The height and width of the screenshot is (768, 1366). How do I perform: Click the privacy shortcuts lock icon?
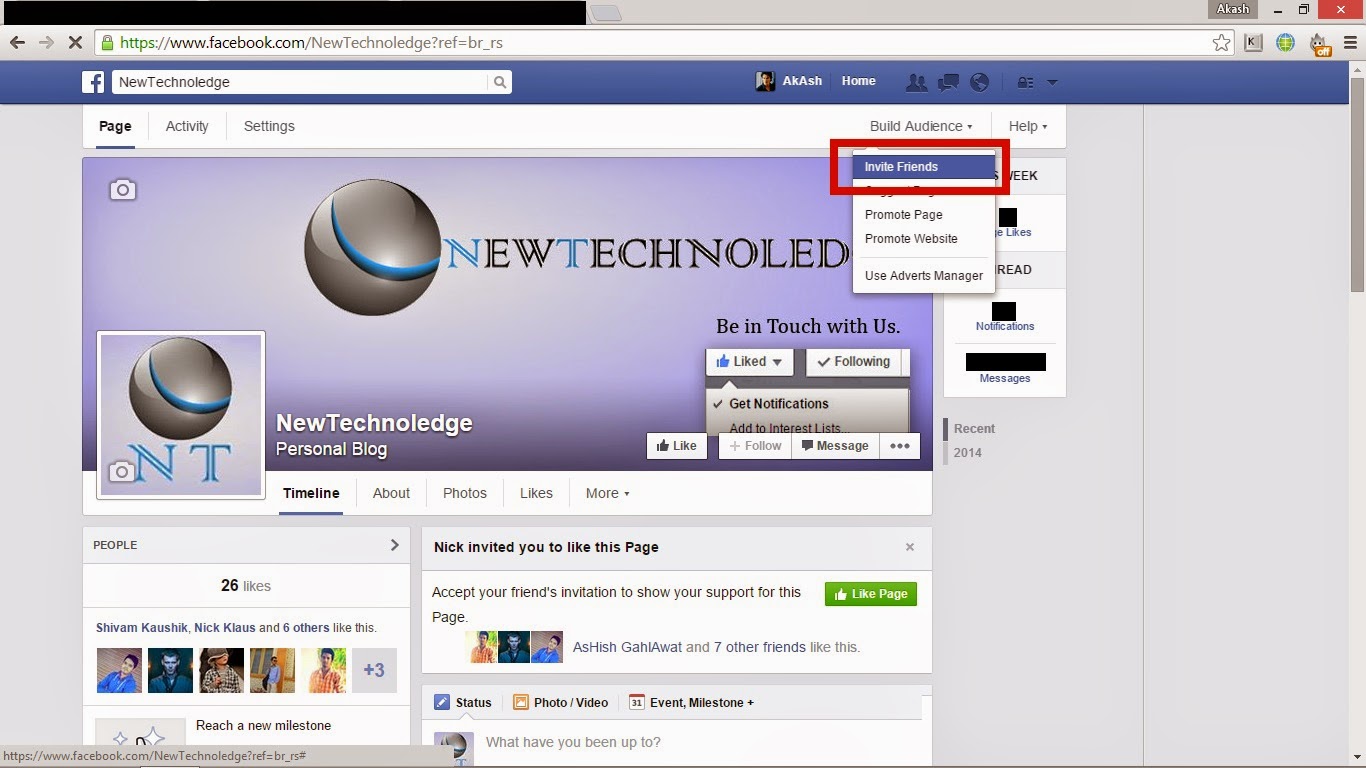1024,82
